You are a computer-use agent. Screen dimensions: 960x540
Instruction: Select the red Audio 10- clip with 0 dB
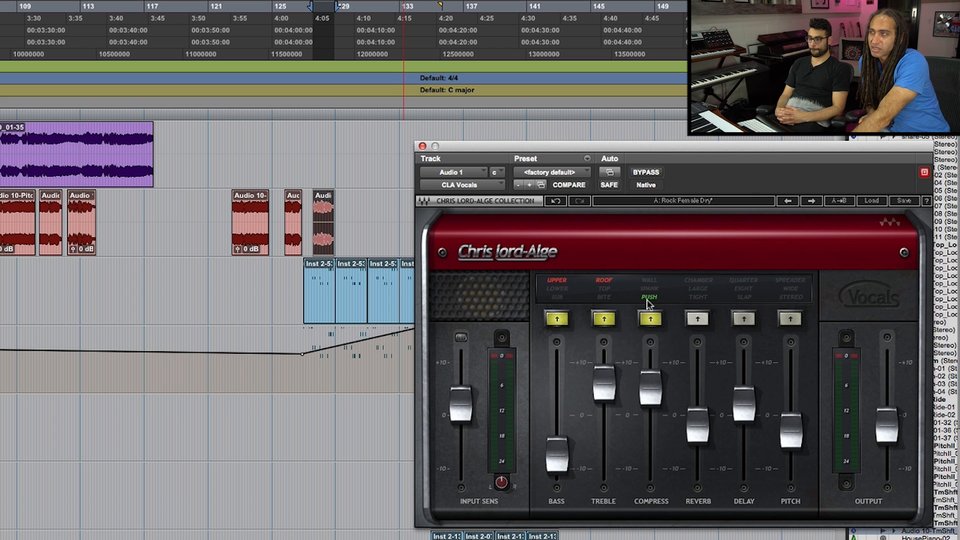tap(250, 222)
